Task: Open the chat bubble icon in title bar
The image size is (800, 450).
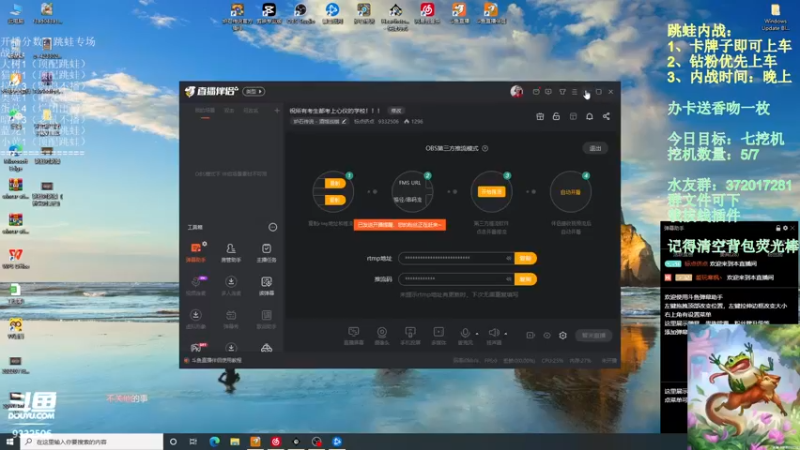Action: click(x=548, y=92)
